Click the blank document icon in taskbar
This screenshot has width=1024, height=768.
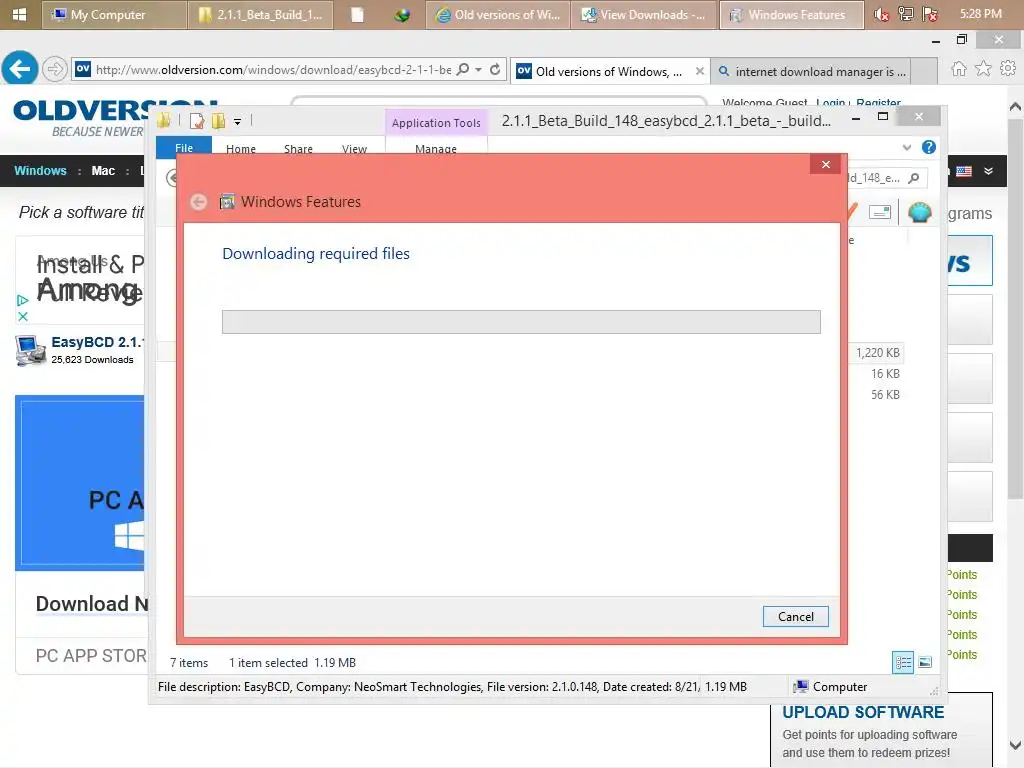pyautogui.click(x=357, y=14)
